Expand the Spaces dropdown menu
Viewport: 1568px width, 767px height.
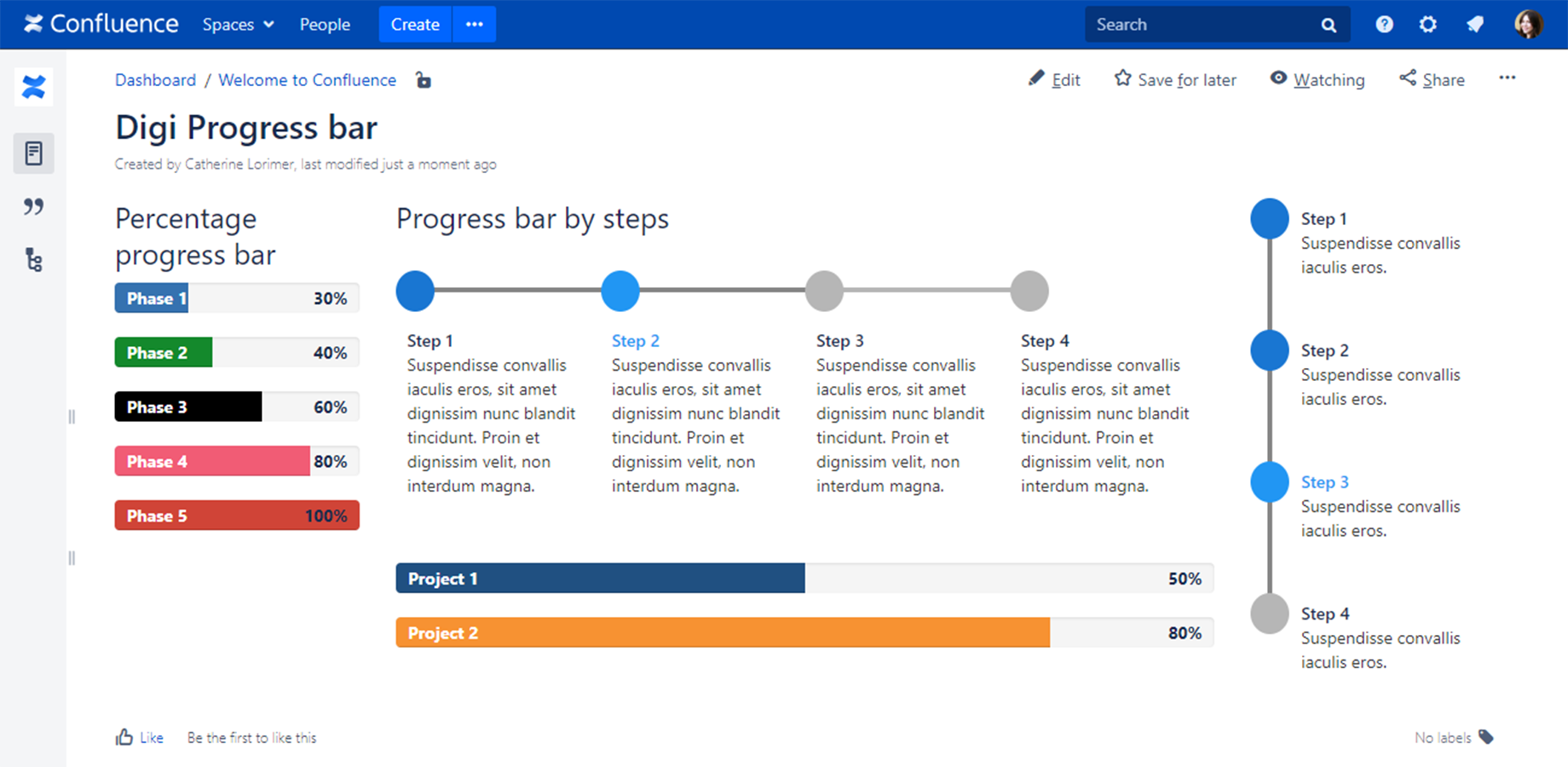tap(238, 25)
